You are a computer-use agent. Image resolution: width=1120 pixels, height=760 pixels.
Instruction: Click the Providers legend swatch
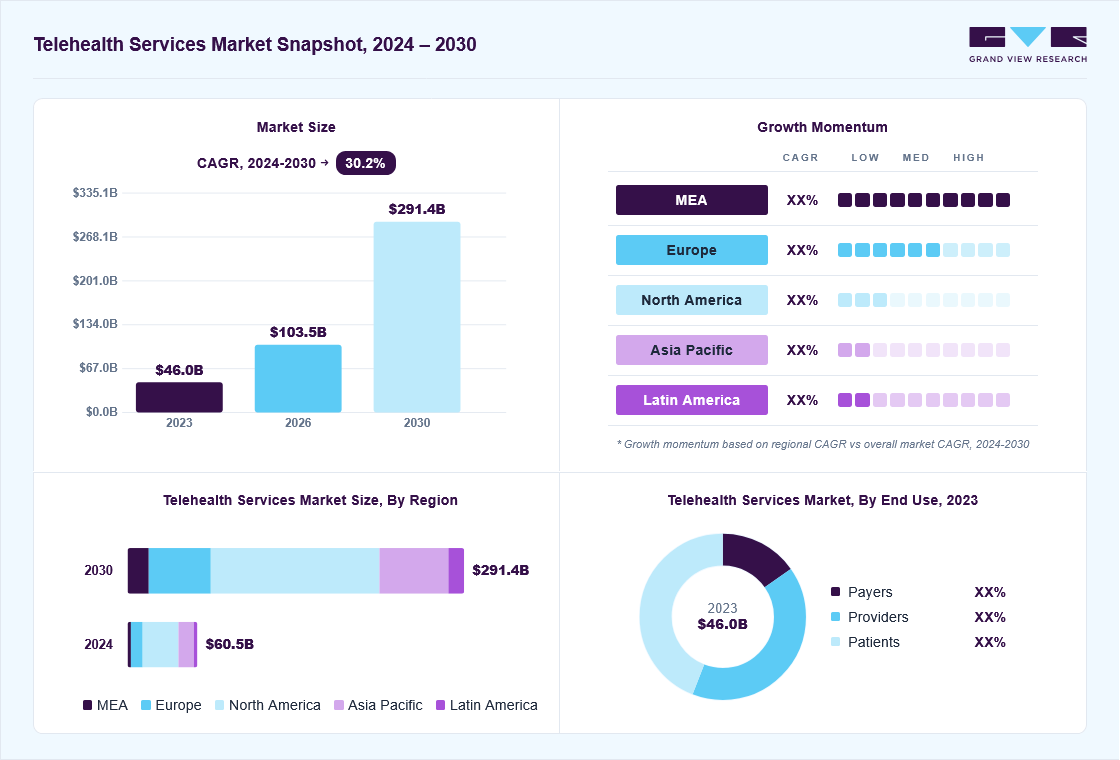pyautogui.click(x=836, y=616)
